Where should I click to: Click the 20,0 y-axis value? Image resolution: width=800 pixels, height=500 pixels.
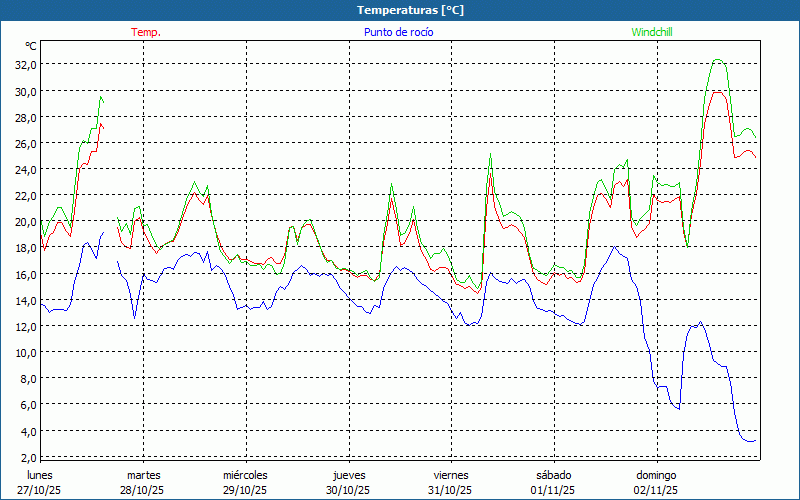25,222
